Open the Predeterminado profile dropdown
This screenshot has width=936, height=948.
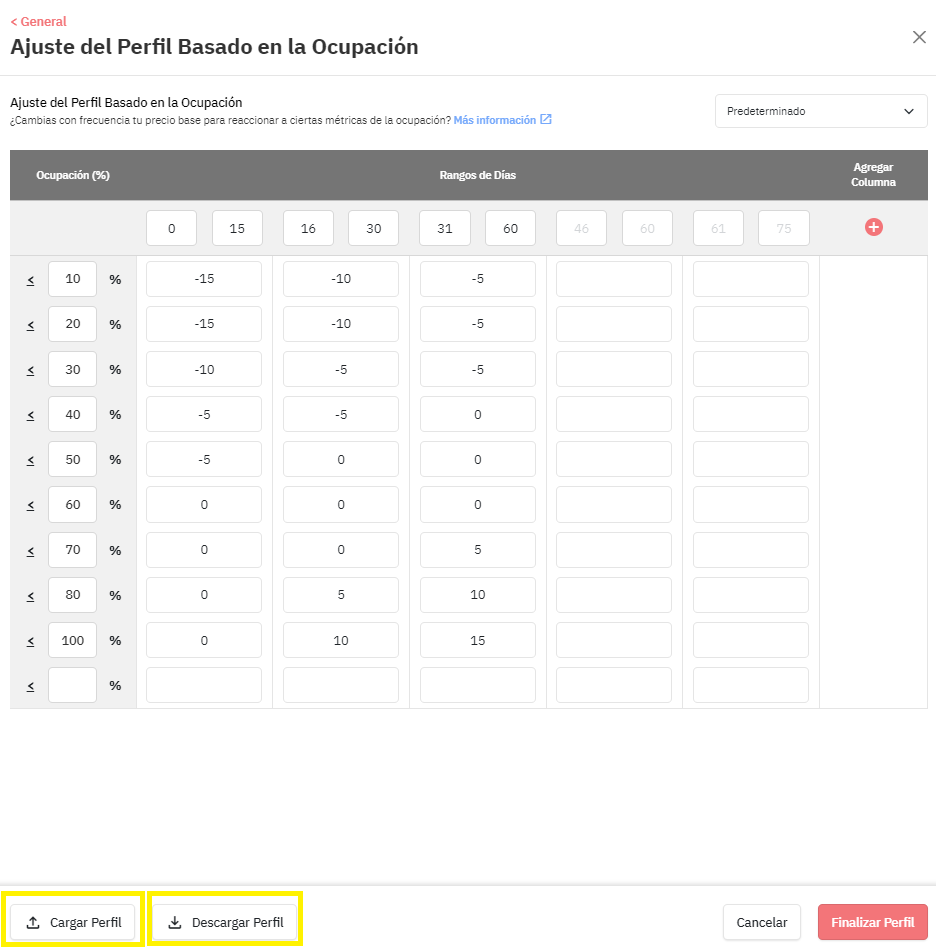(x=821, y=111)
